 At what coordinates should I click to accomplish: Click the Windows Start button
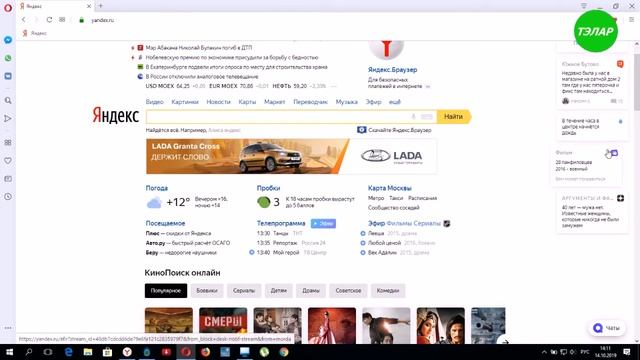point(9,352)
